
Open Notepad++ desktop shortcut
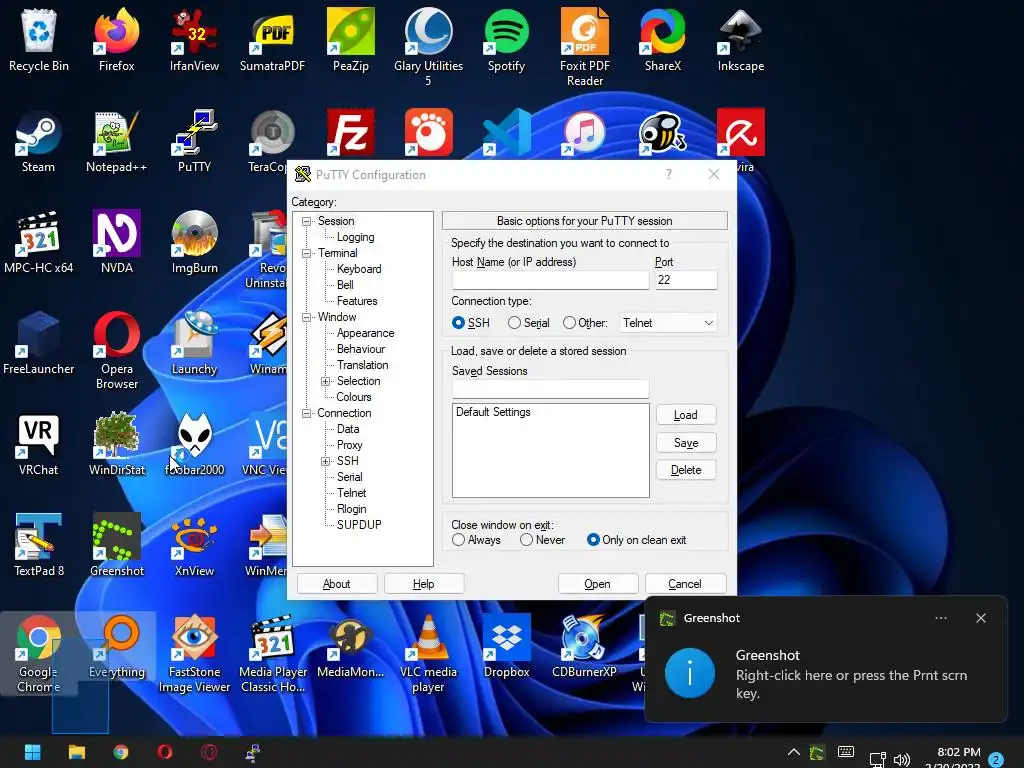click(x=116, y=140)
